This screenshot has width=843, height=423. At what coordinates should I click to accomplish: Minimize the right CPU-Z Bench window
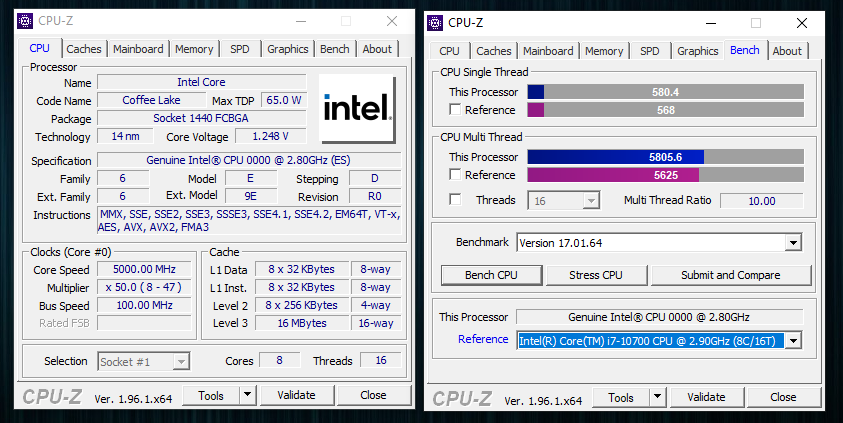[x=711, y=23]
